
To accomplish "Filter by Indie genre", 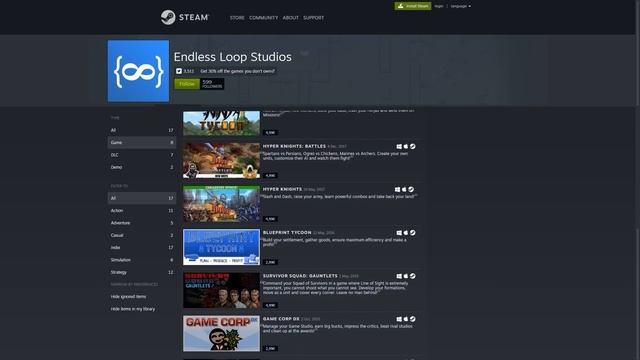I will [x=142, y=247].
